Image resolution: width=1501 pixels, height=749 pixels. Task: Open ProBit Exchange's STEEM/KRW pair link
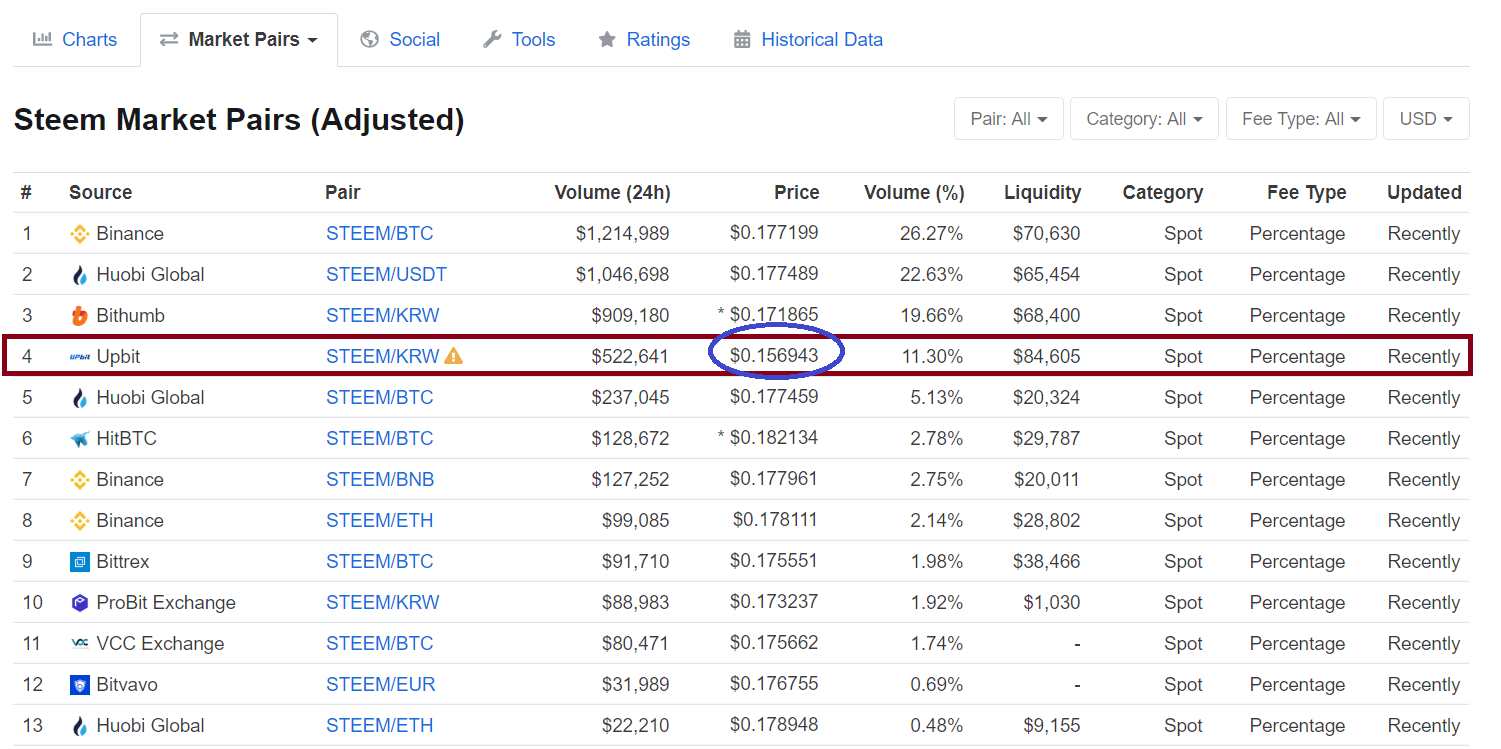pos(383,603)
